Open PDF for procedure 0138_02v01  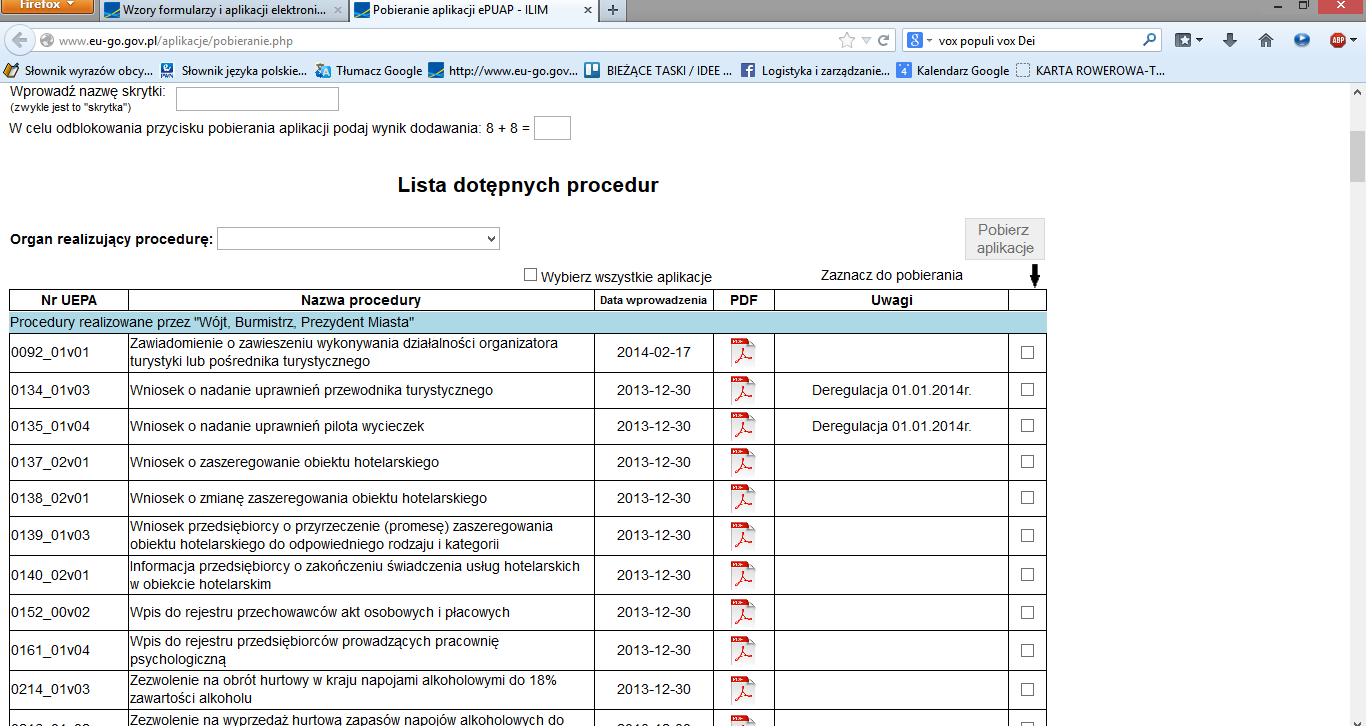pos(743,499)
